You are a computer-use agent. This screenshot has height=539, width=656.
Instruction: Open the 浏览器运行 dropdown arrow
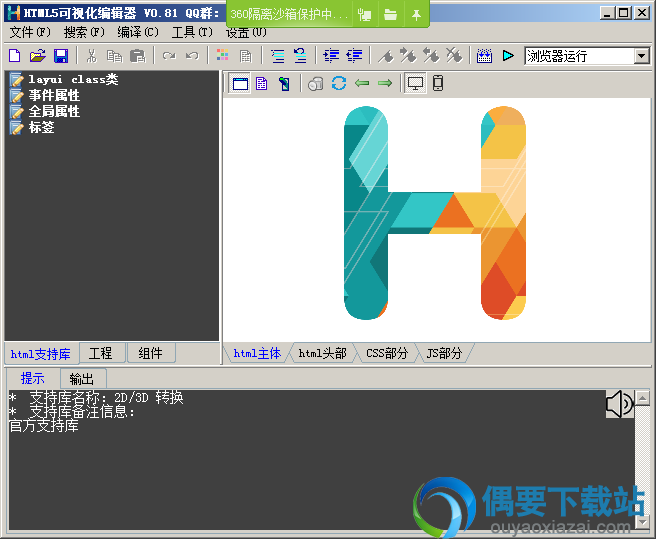641,56
